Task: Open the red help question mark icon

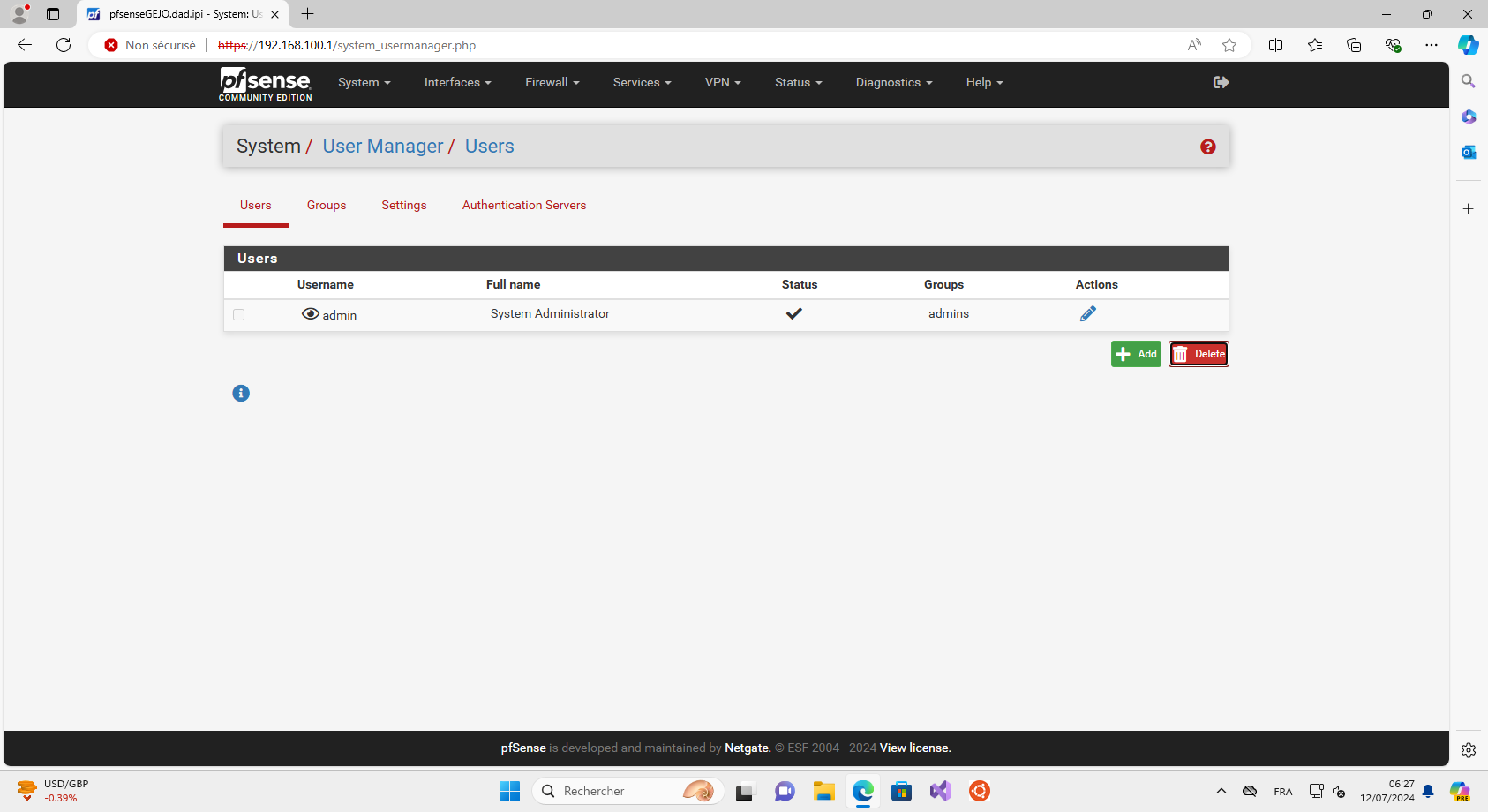Action: [1208, 147]
